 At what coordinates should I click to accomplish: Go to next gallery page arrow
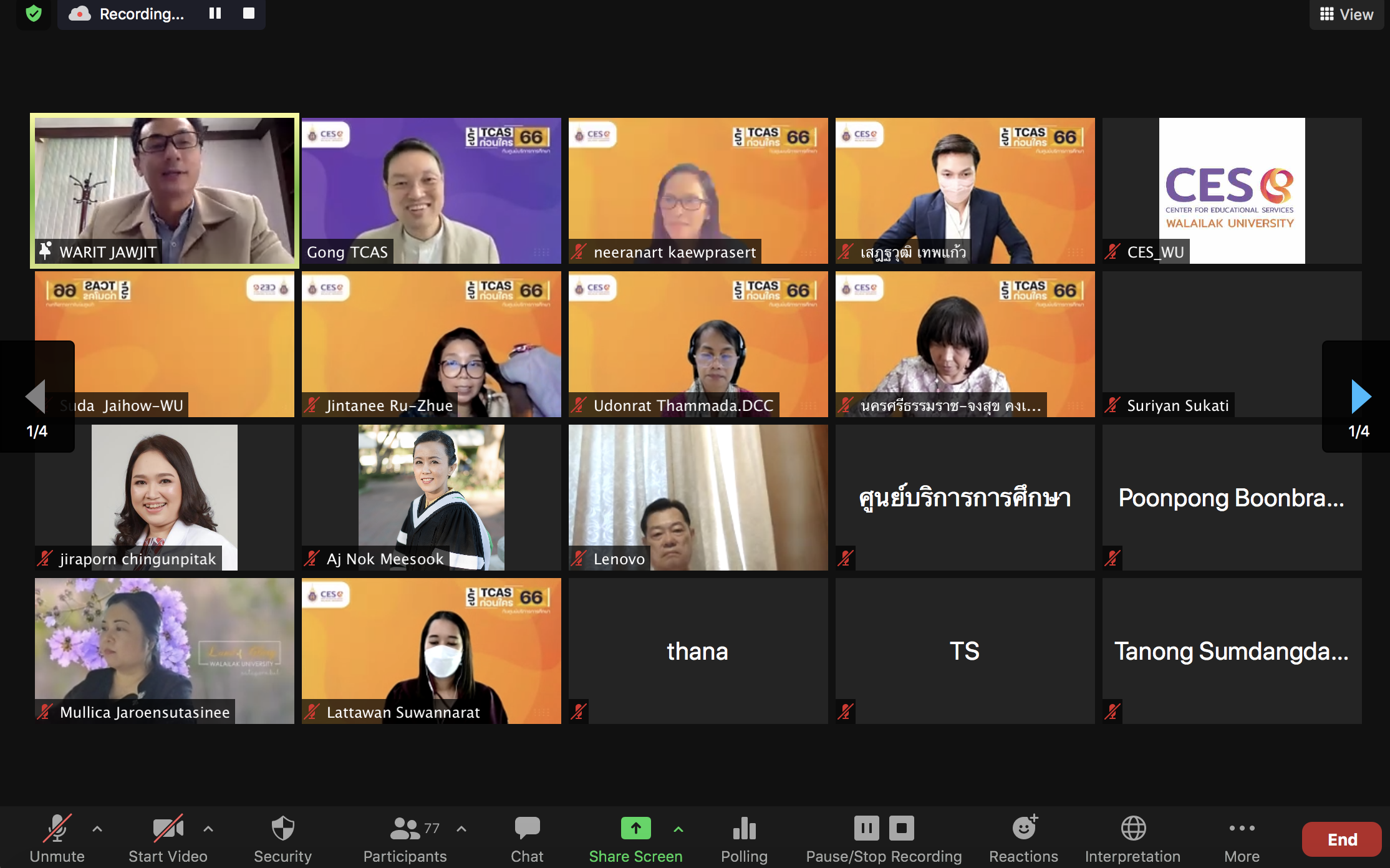(1360, 397)
